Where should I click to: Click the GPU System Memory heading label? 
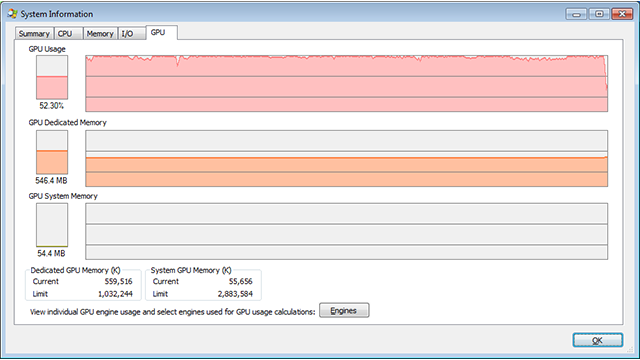point(63,196)
